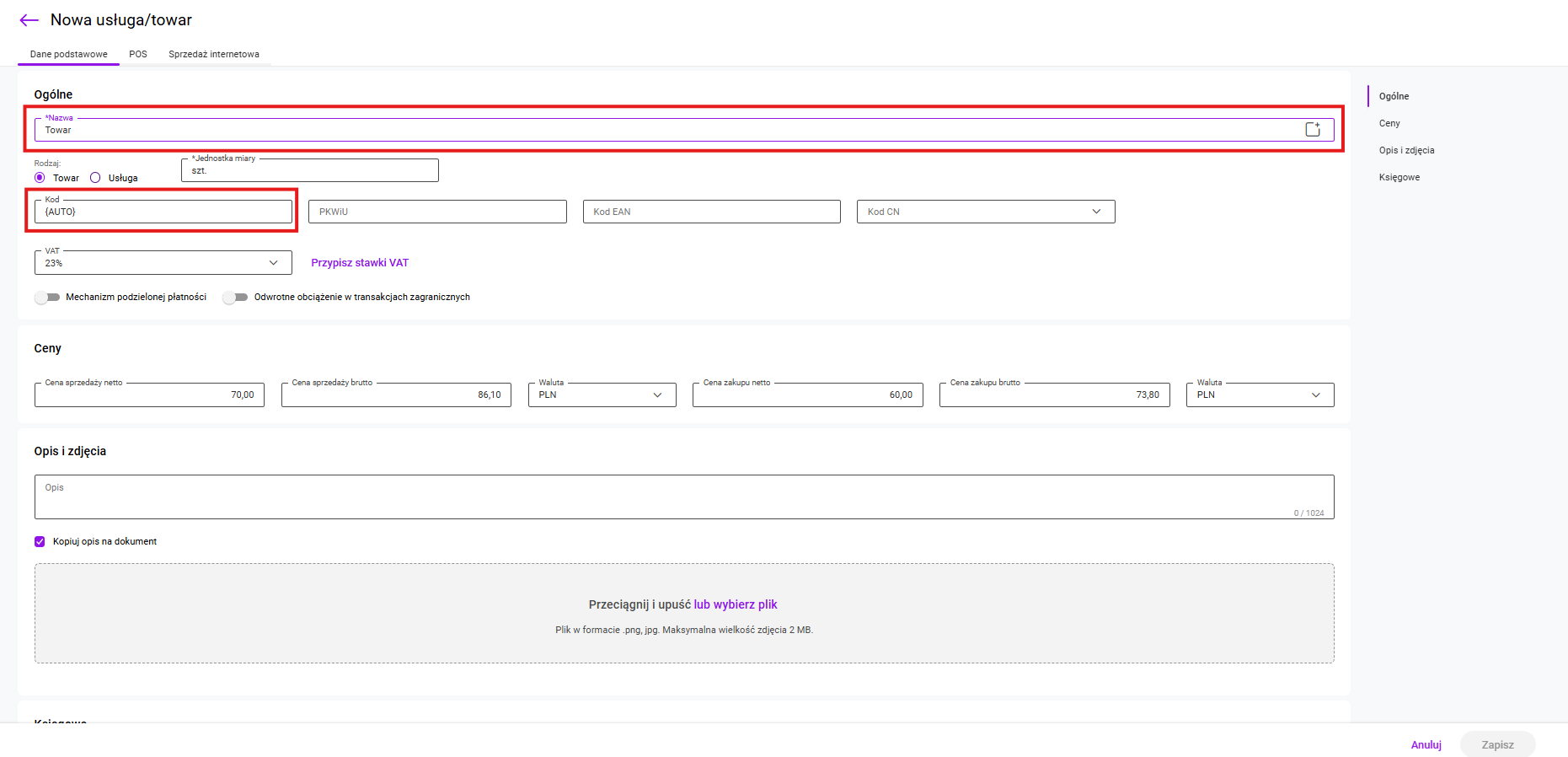Select the Towar radio button
This screenshot has width=1568, height=757.
click(x=40, y=178)
